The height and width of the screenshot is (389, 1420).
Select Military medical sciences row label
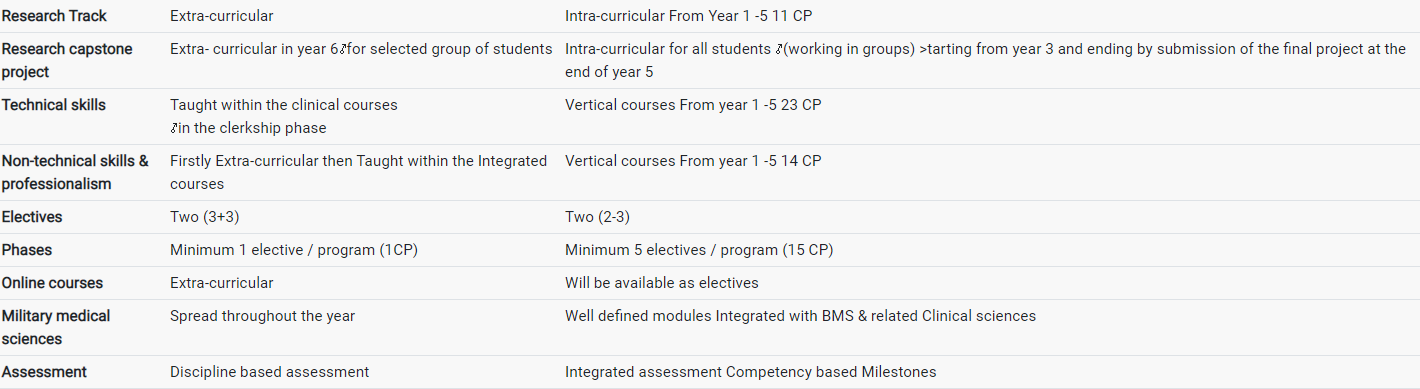[56, 327]
